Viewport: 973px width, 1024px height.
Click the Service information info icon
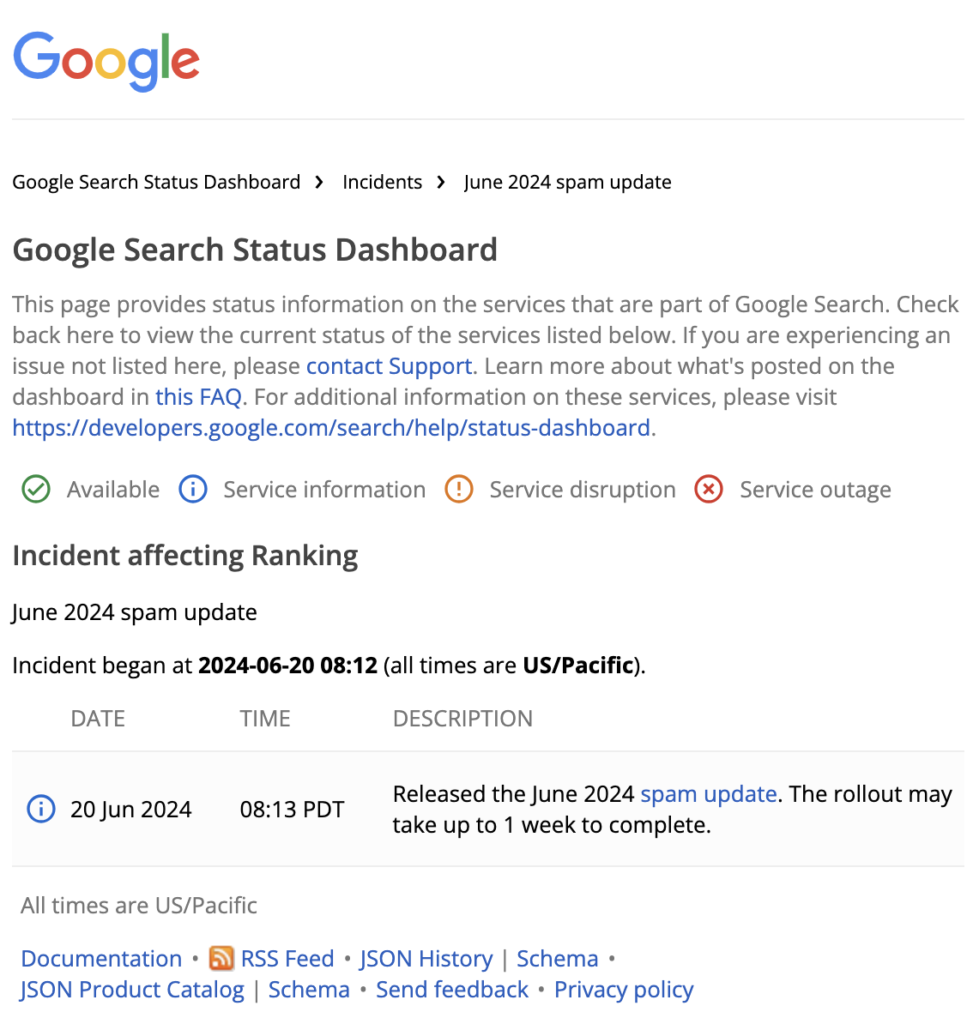(192, 489)
